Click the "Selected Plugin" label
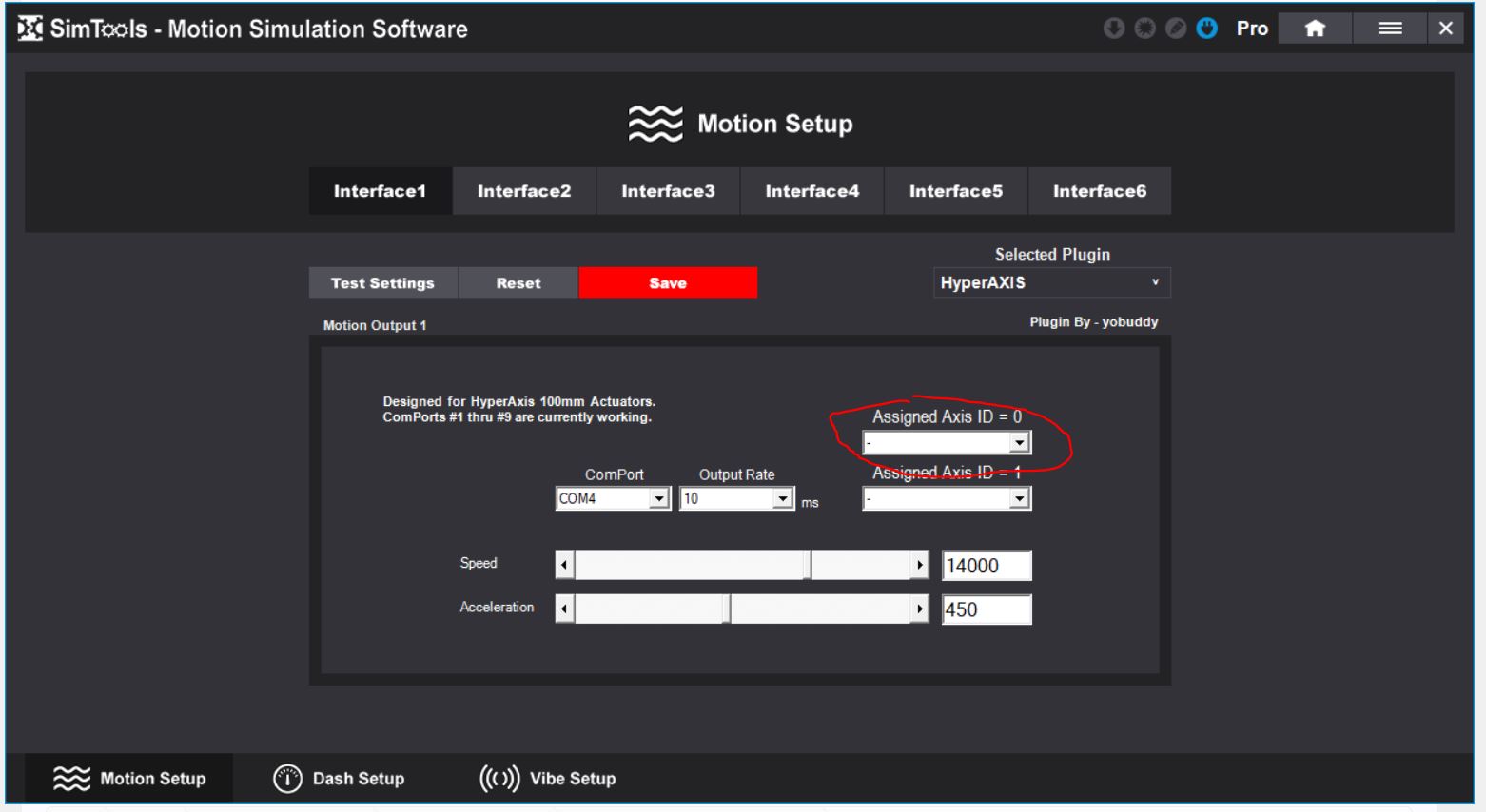 point(1052,255)
